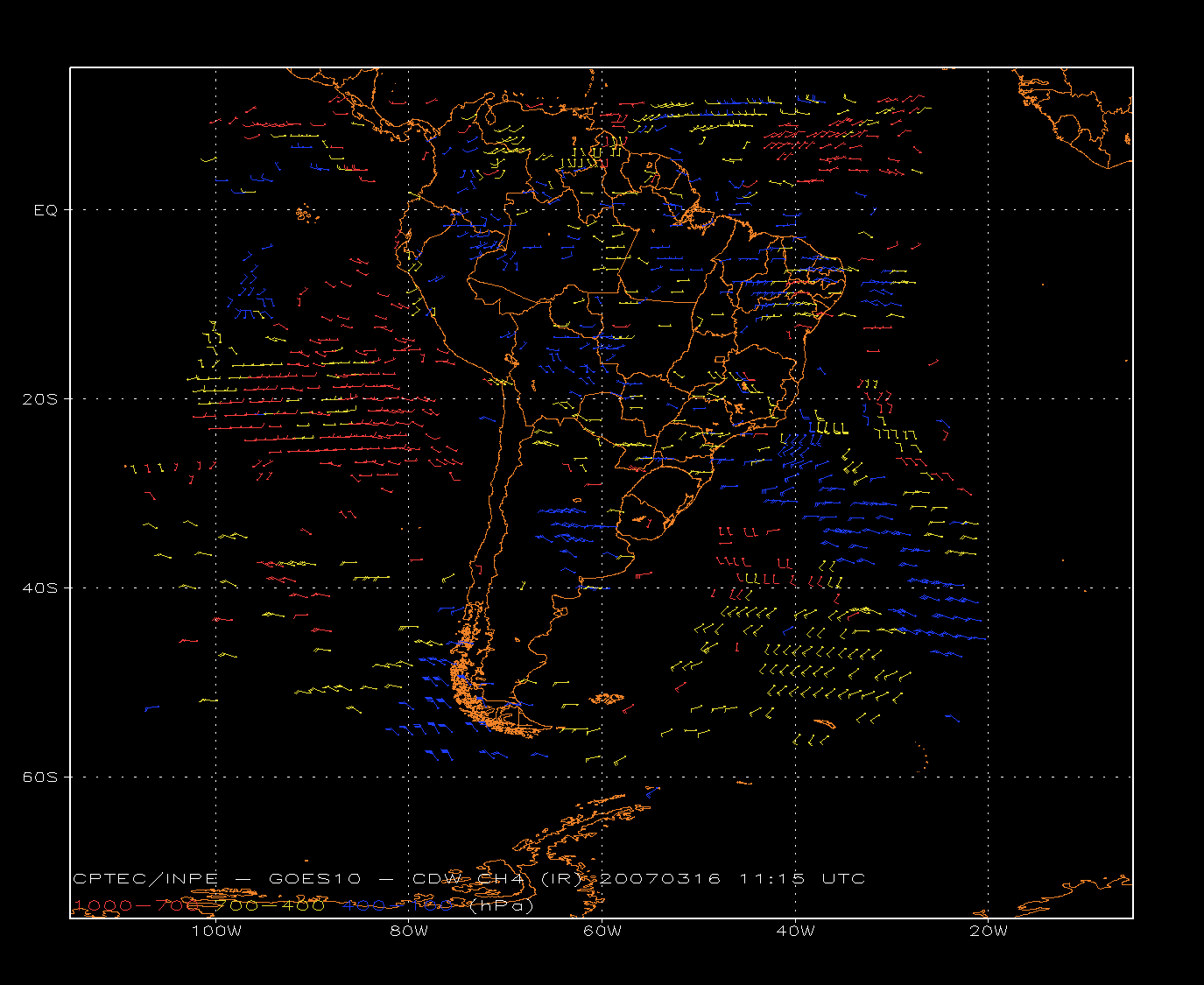The height and width of the screenshot is (985, 1204).
Task: Click the 60W longitude axis label
Action: click(602, 931)
